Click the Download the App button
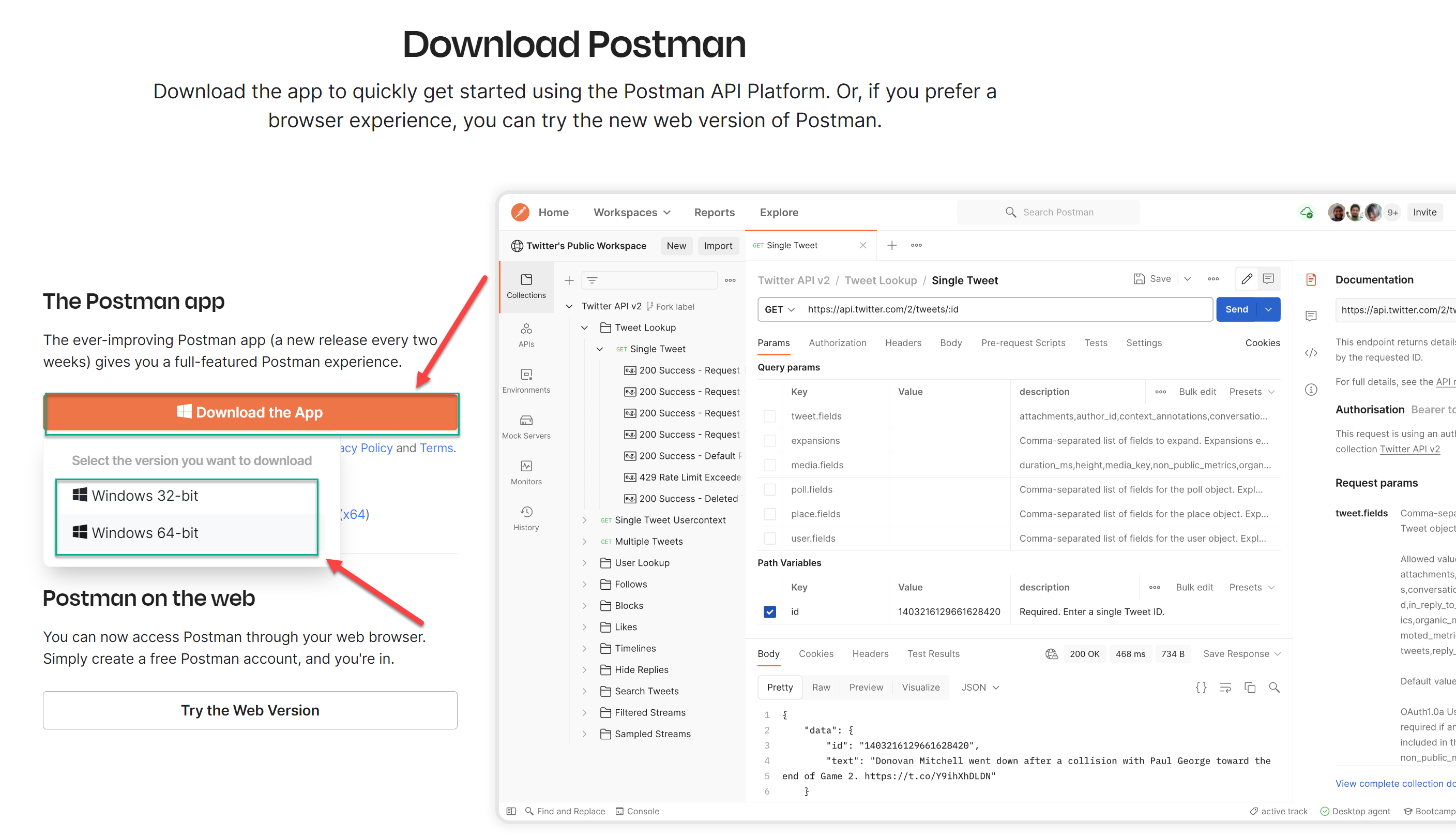The height and width of the screenshot is (836, 1456). point(251,412)
